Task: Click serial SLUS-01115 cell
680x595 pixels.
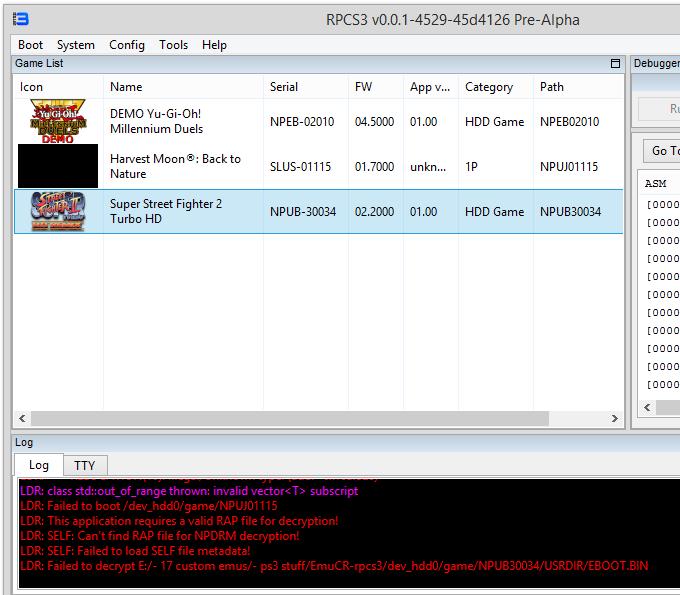Action: 300,167
